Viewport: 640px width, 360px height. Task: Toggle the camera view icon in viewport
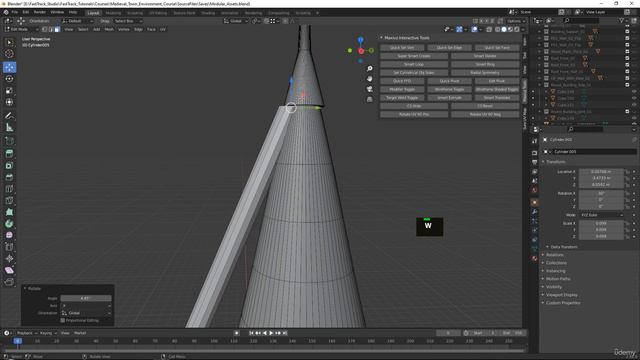369,89
